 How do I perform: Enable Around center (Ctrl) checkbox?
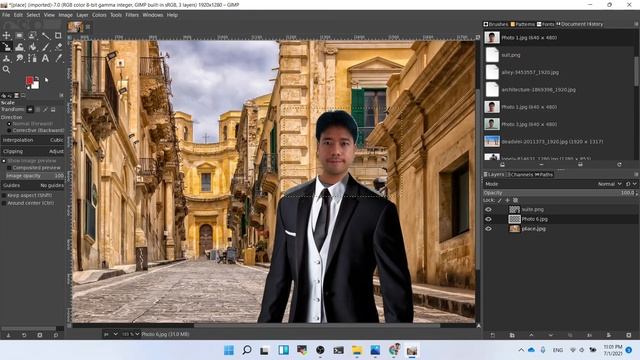(x=28, y=203)
